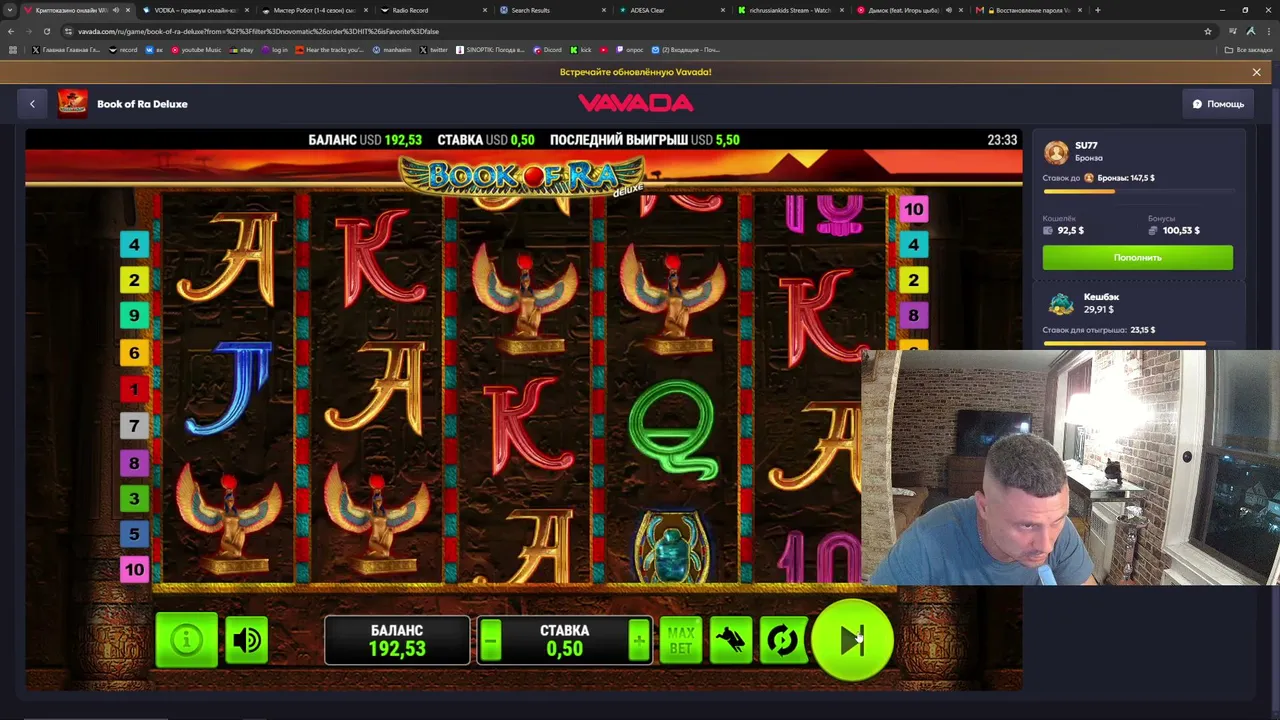Screen dimensions: 1280x720
Task: Open the manheim bookmark
Action: [392, 49]
